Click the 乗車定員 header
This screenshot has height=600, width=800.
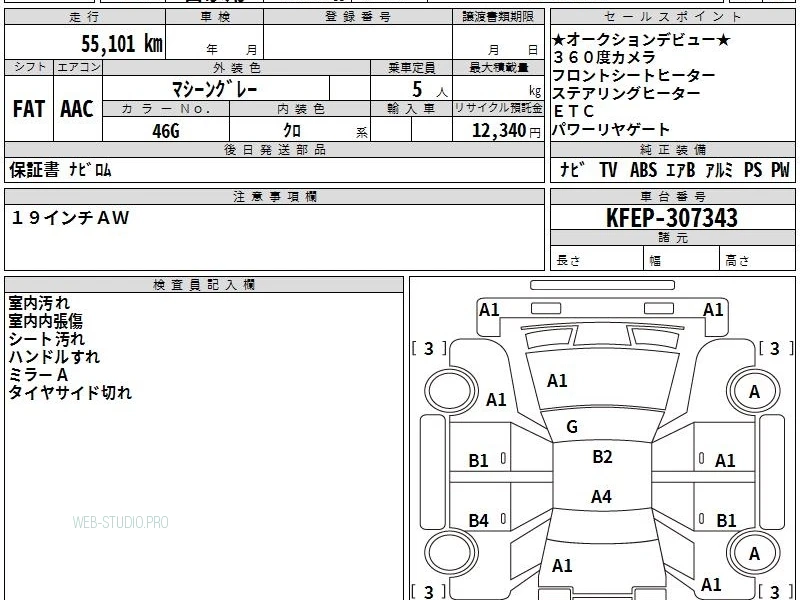412,68
